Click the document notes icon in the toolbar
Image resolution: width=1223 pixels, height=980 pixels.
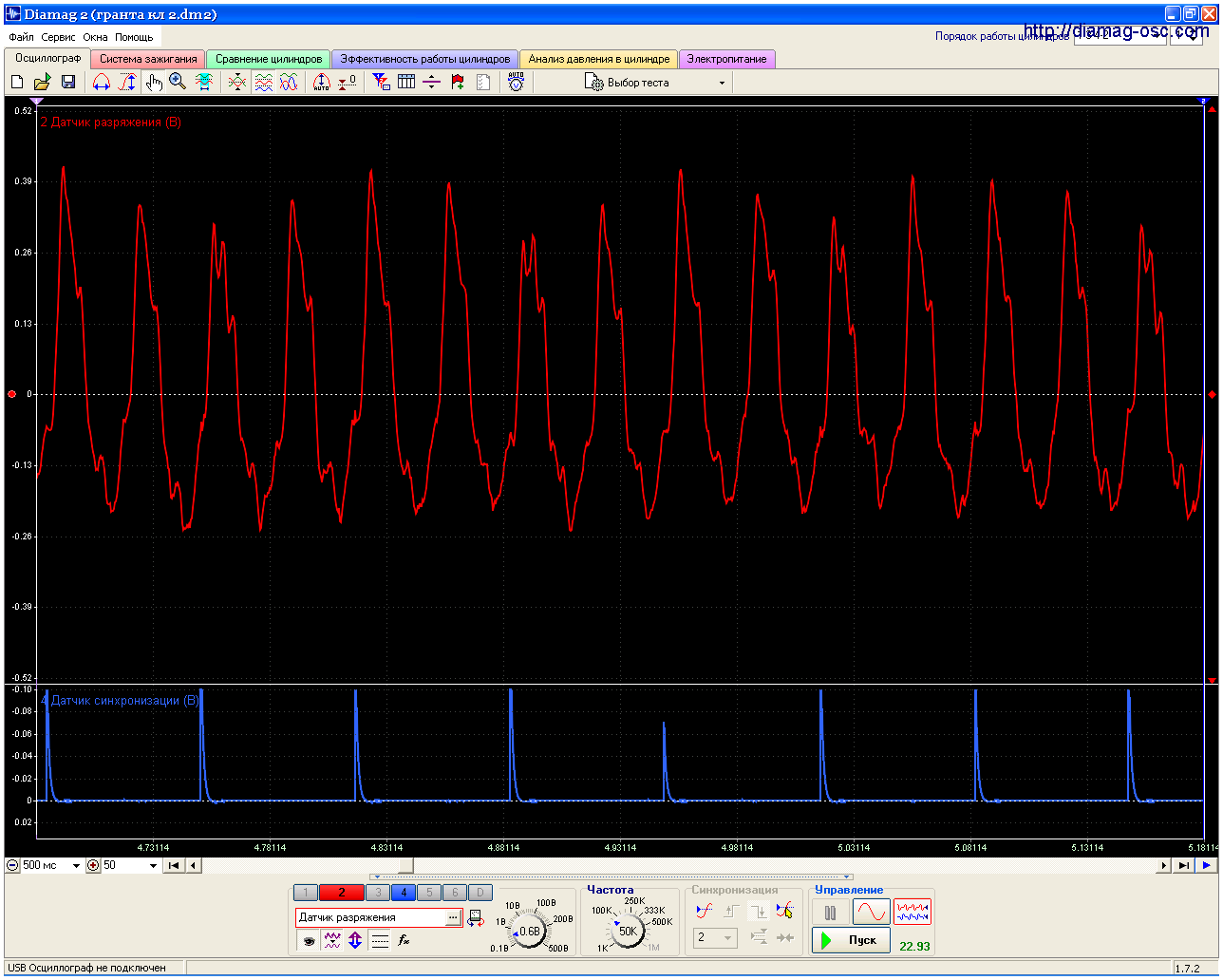pos(483,83)
